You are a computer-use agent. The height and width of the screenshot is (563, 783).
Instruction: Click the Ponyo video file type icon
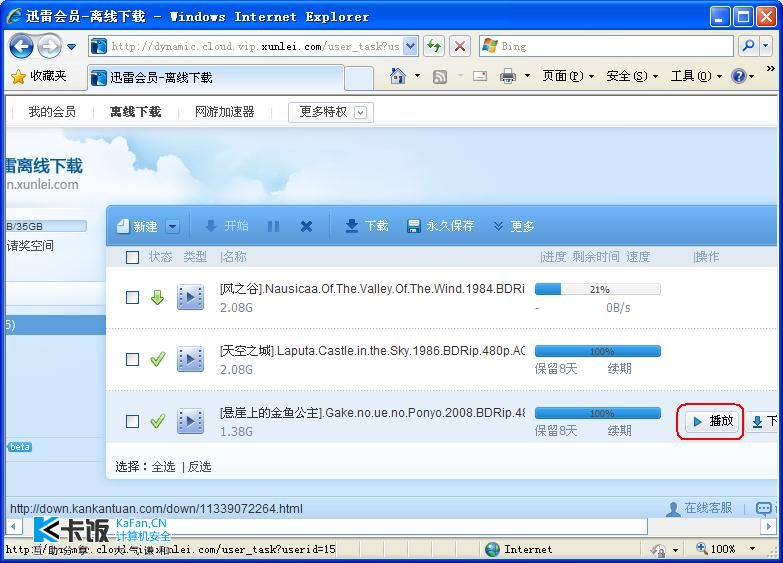[190, 421]
